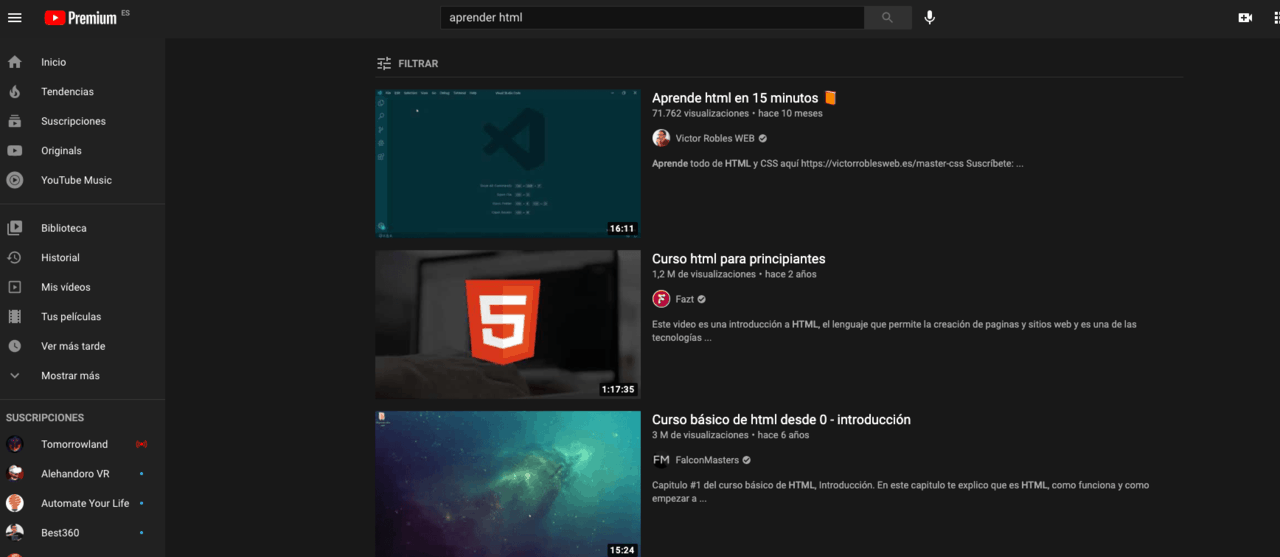Visit Victor Robles WEB channel name

715,139
